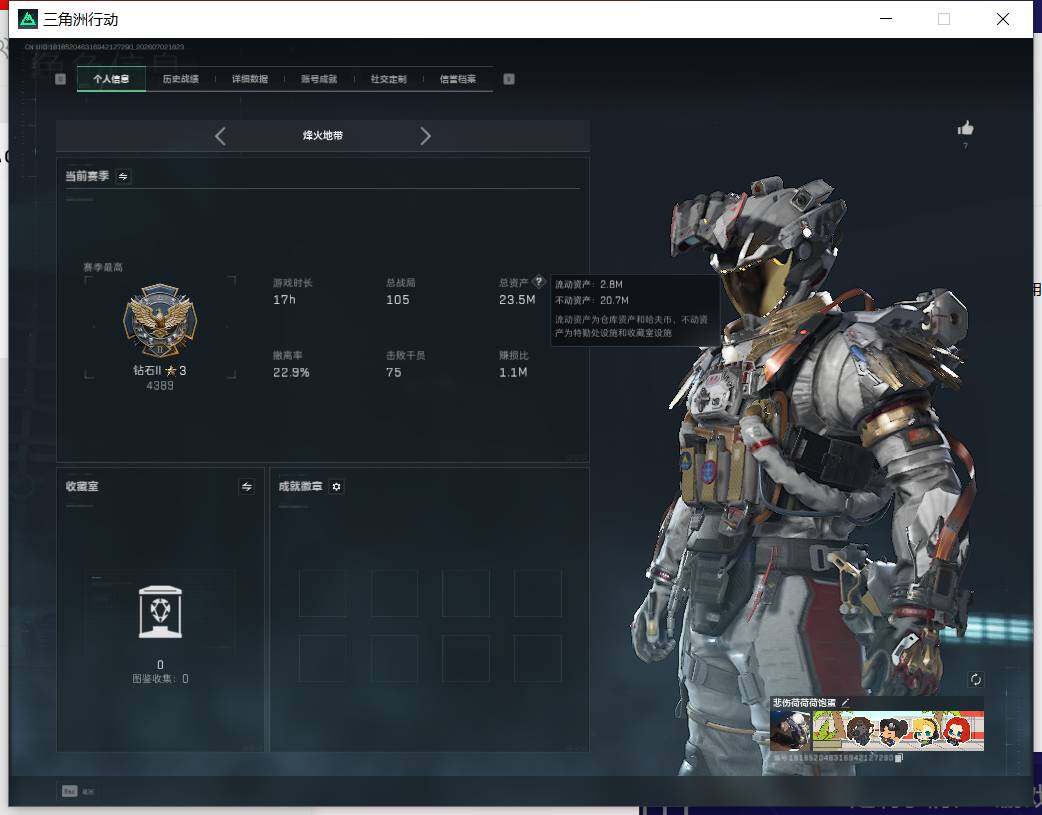Edit nickname with the pencil icon
This screenshot has height=815, width=1042.
[x=845, y=702]
